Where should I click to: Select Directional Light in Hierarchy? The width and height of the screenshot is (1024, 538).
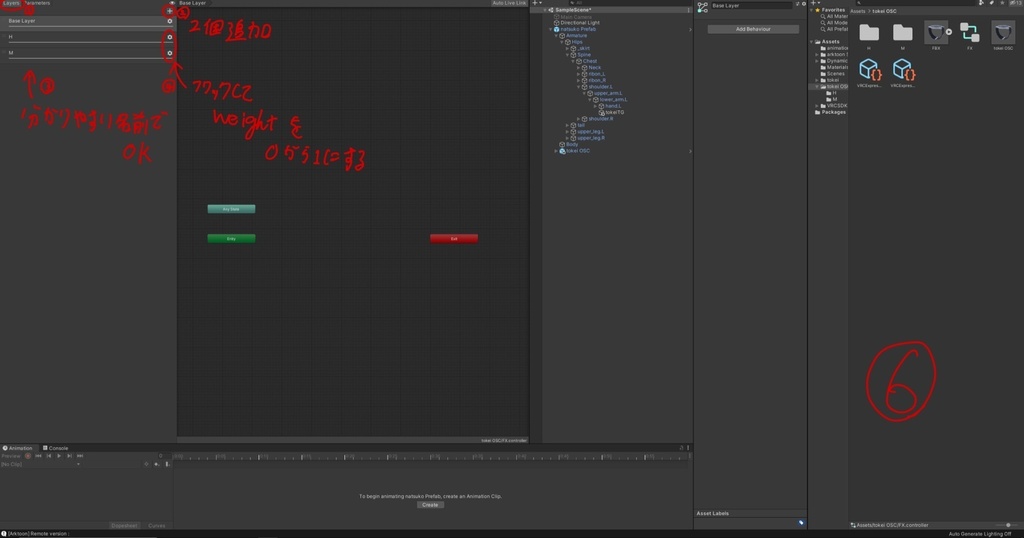[x=579, y=23]
